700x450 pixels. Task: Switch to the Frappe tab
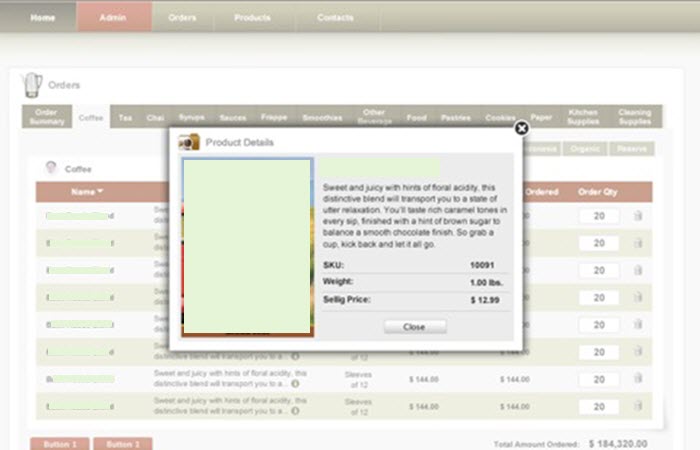pos(274,117)
